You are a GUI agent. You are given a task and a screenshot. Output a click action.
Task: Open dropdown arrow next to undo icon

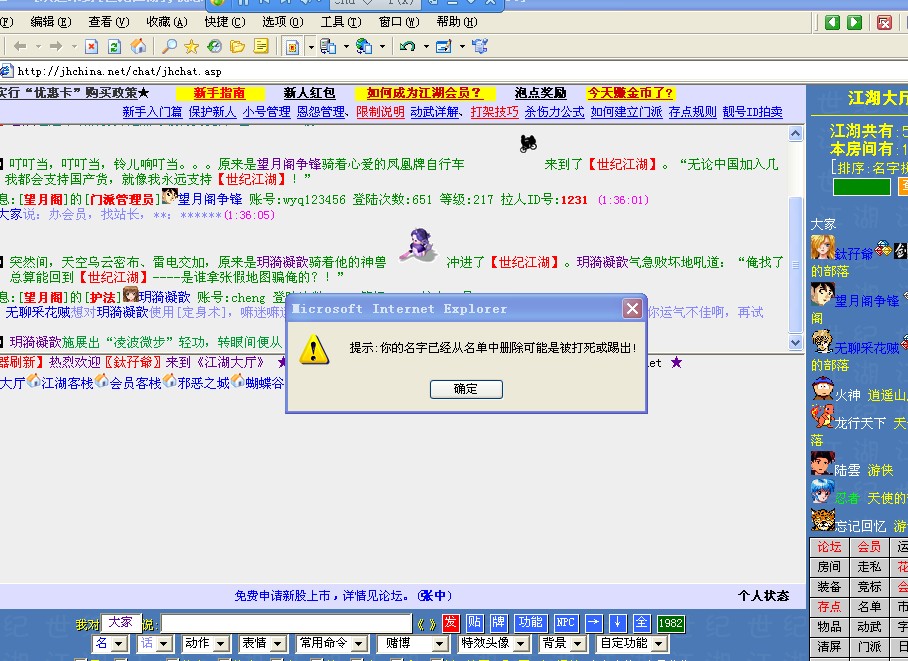[x=426, y=47]
